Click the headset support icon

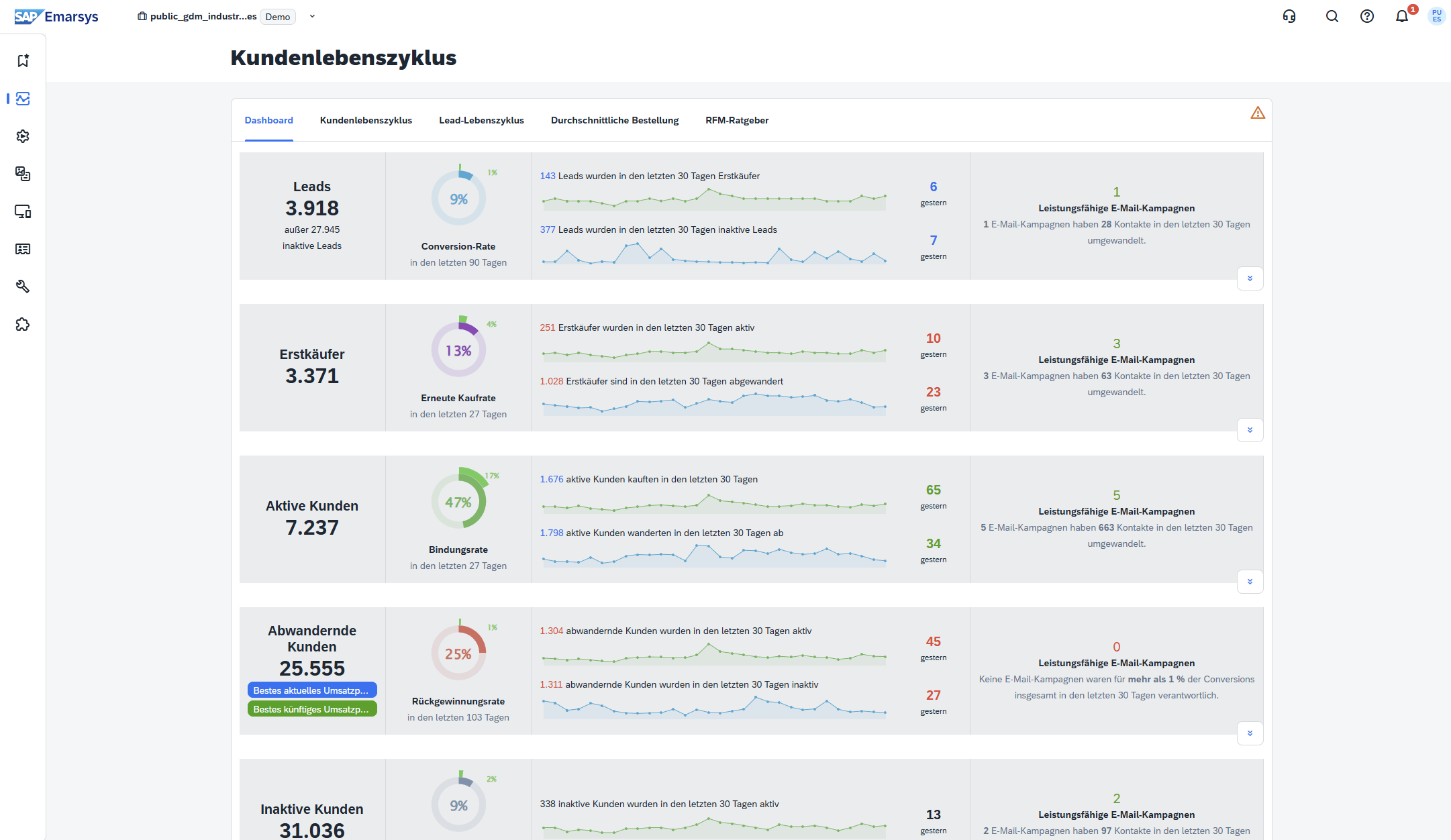click(1289, 16)
